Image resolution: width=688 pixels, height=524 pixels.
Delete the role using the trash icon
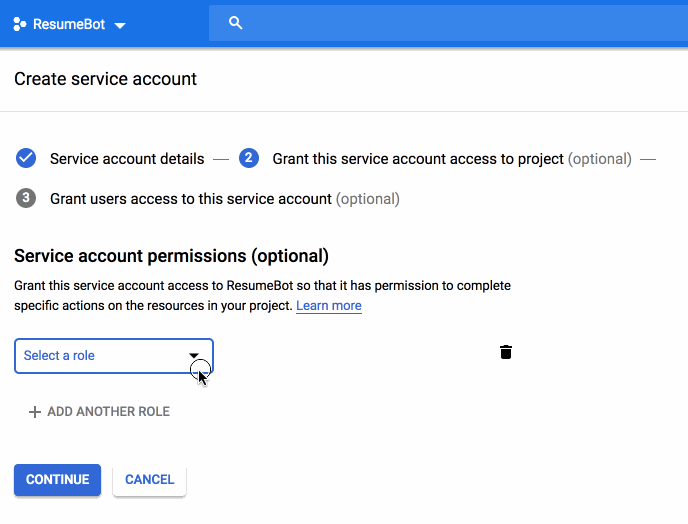(x=506, y=351)
